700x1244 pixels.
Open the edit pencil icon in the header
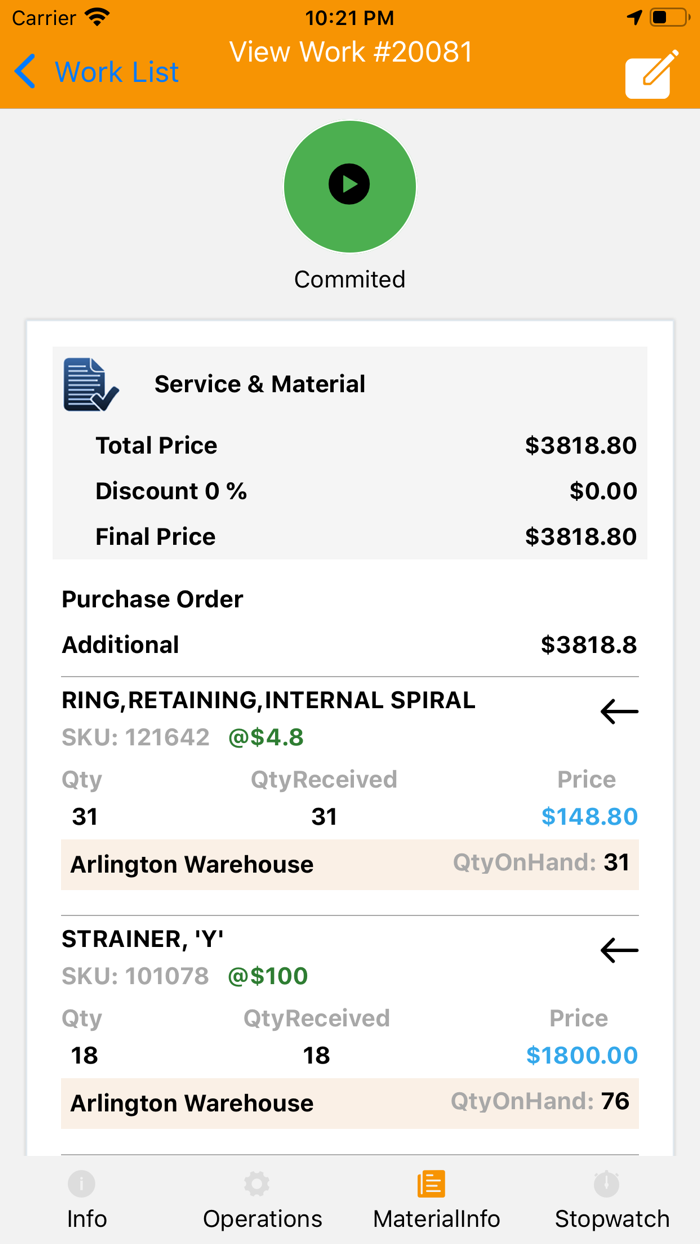click(650, 74)
